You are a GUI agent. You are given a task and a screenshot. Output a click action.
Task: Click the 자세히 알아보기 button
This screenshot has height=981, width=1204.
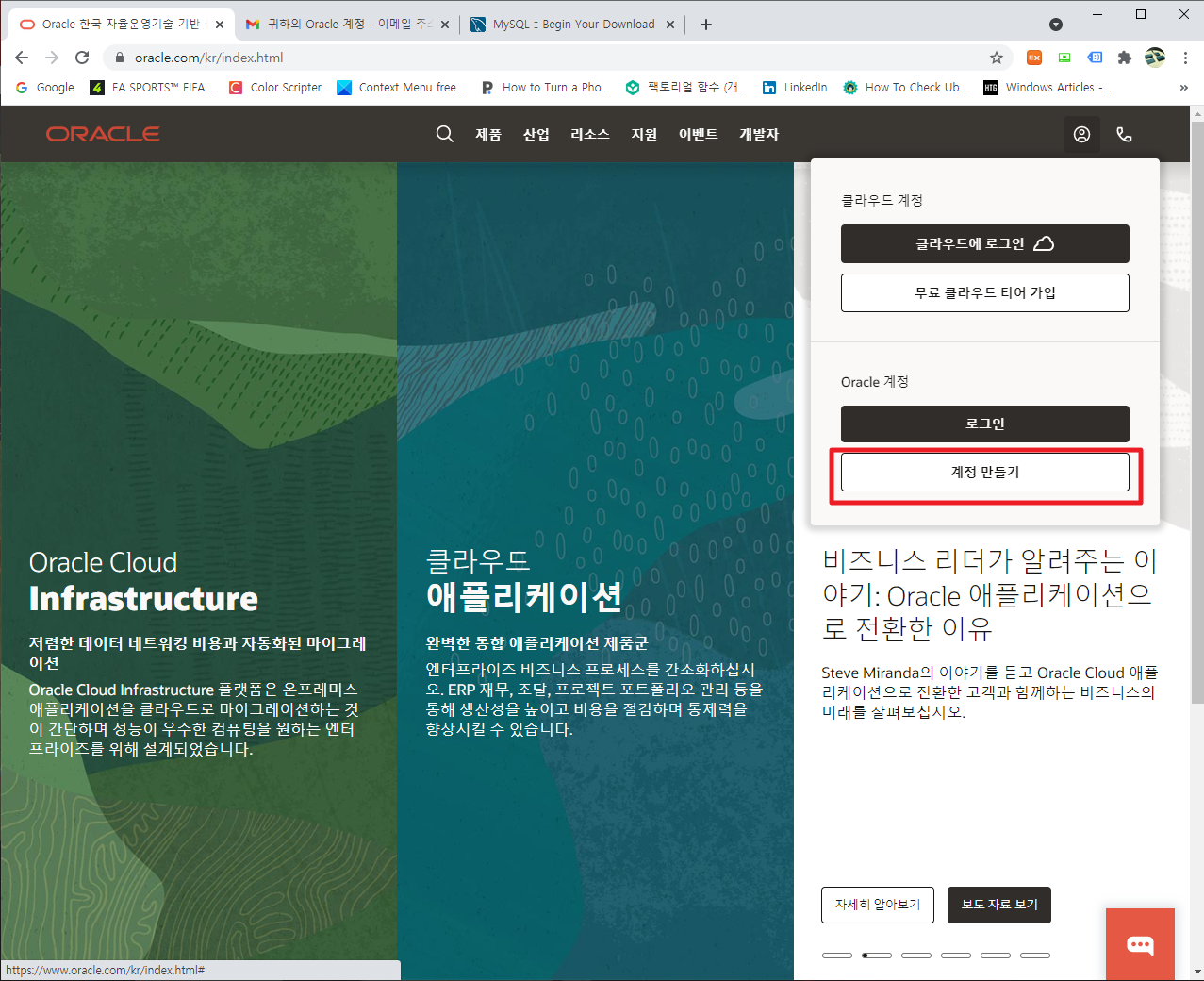878,905
